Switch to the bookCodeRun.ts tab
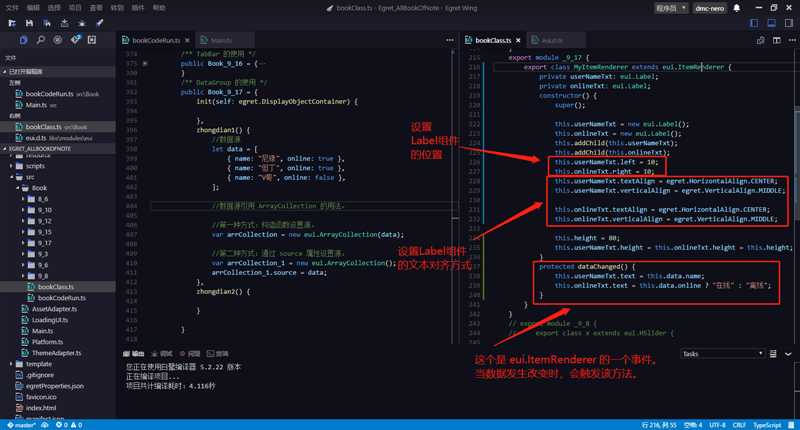This screenshot has width=800, height=430. coord(156,40)
